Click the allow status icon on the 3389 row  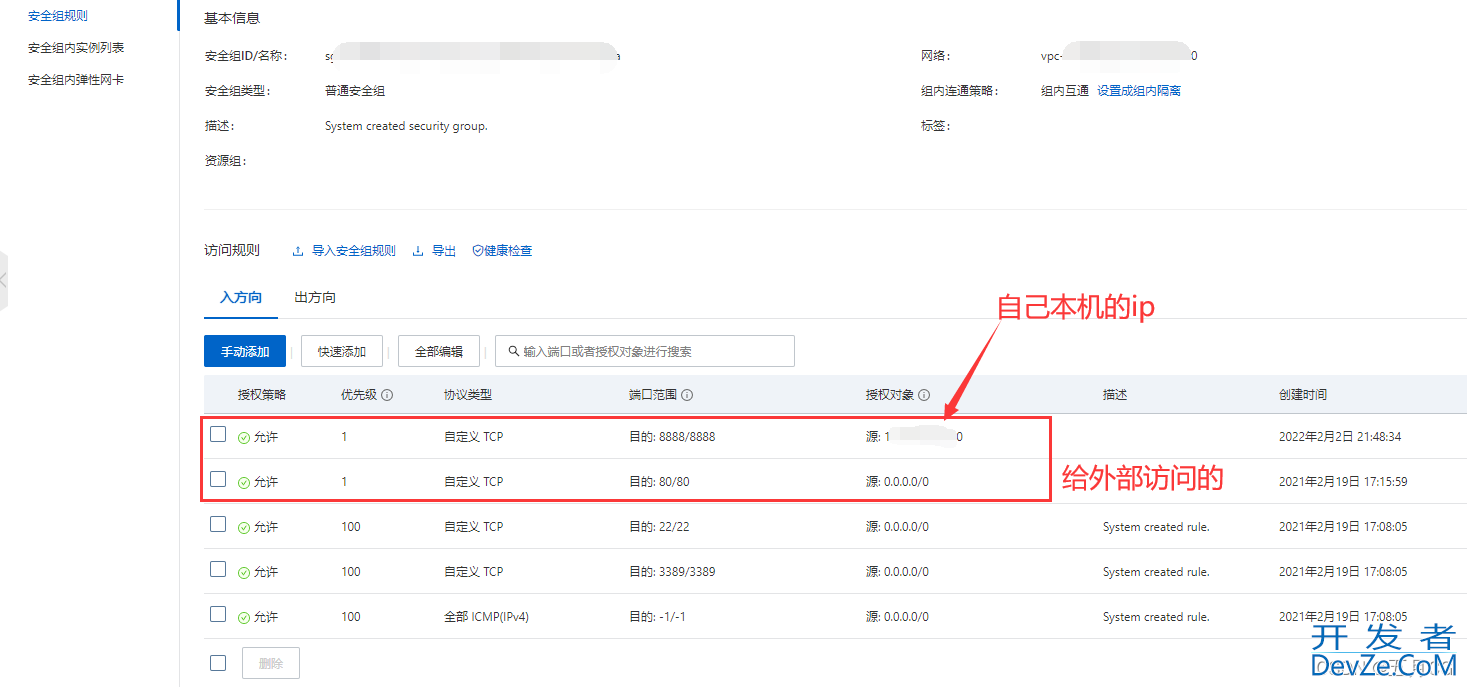point(244,573)
